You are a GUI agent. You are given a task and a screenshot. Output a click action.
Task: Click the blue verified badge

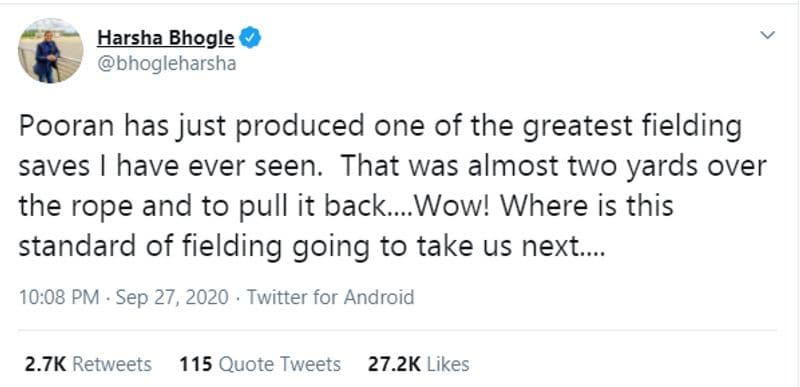coord(251,38)
